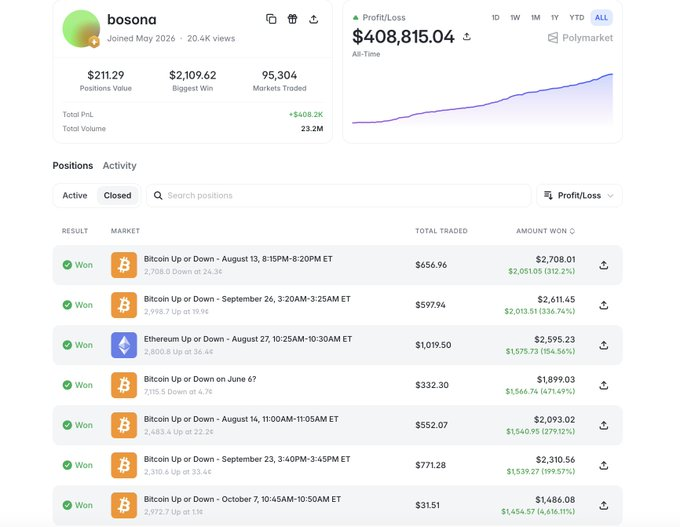Screen dimensions: 680x527
Task: Click Won checkmark on August 13 row
Action: click(x=67, y=265)
